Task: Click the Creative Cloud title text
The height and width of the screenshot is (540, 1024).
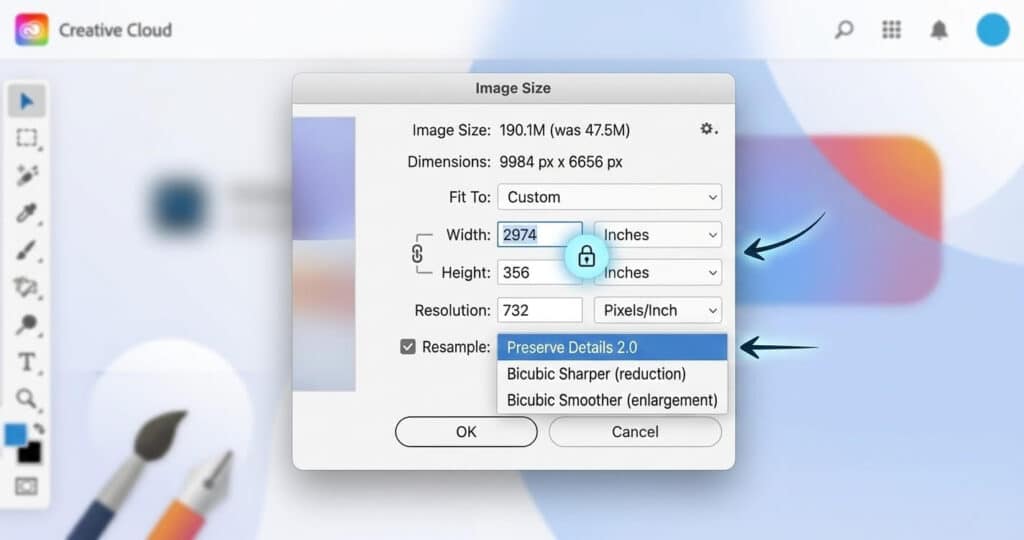Action: [116, 30]
